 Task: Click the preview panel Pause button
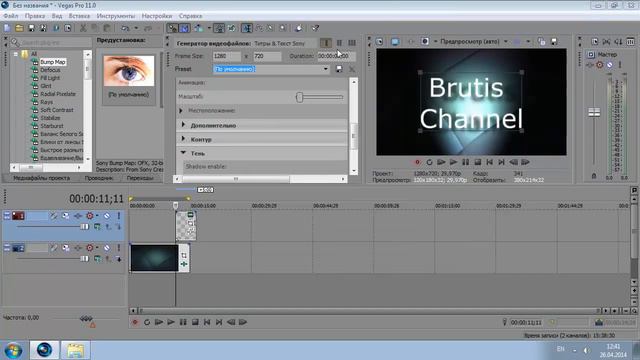tap(465, 162)
